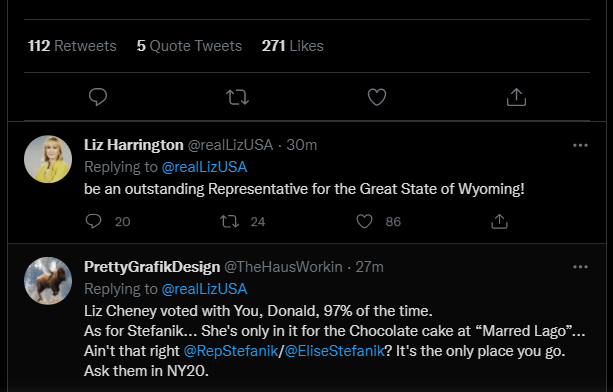Like the main tweet with heart icon
The width and height of the screenshot is (613, 392).
(x=377, y=97)
